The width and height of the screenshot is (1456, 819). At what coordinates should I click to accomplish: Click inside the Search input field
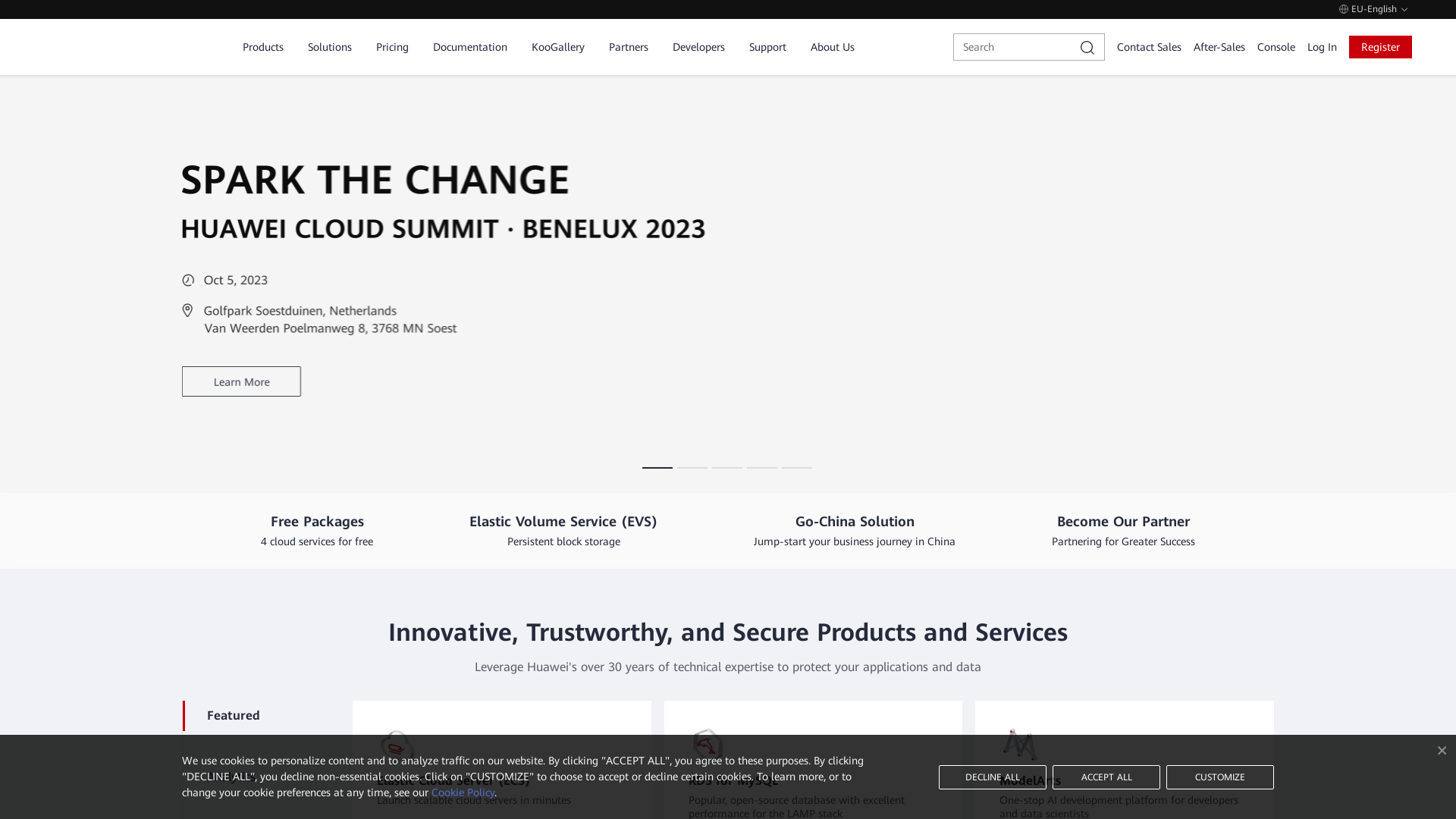(1016, 47)
